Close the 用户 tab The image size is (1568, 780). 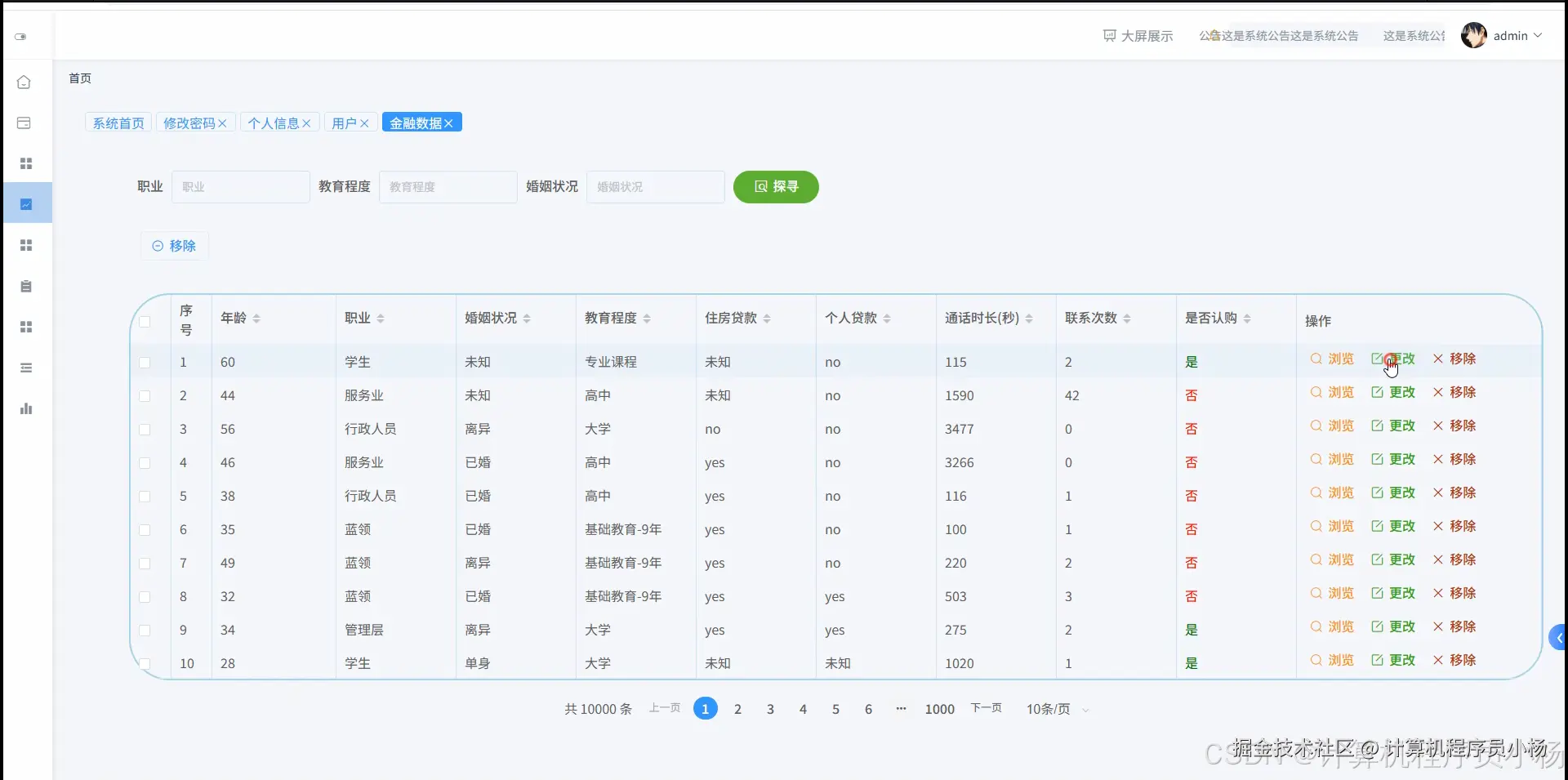[x=364, y=123]
